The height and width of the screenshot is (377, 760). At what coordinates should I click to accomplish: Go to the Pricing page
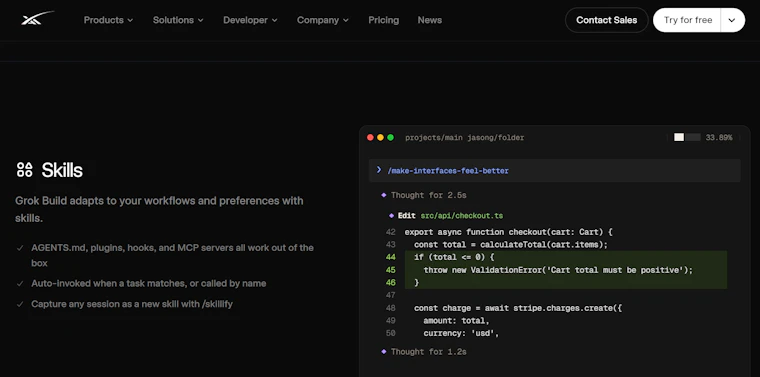pos(383,20)
